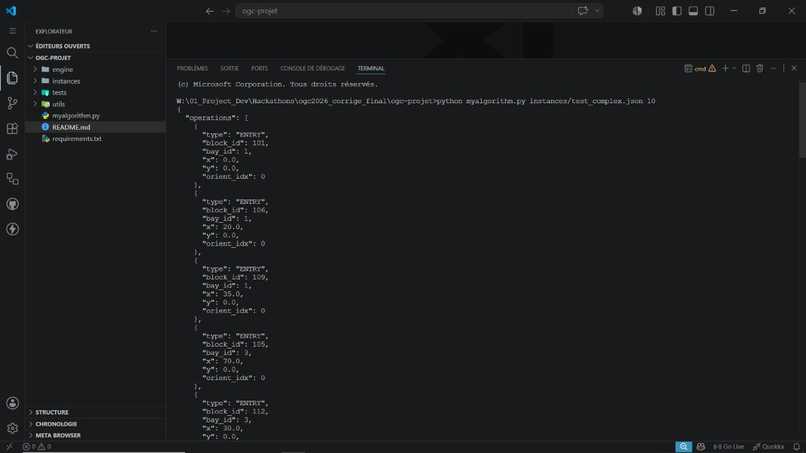The image size is (806, 453).
Task: Open the requirements.txt file
Action: coord(96,139)
